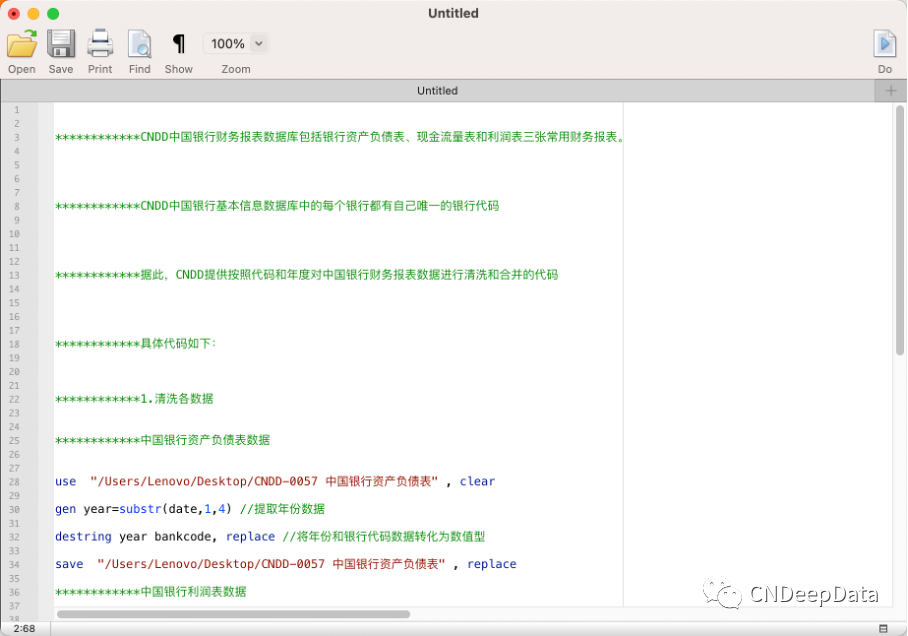Image resolution: width=908 pixels, height=636 pixels.
Task: Click the clear option after the use command
Action: point(477,481)
